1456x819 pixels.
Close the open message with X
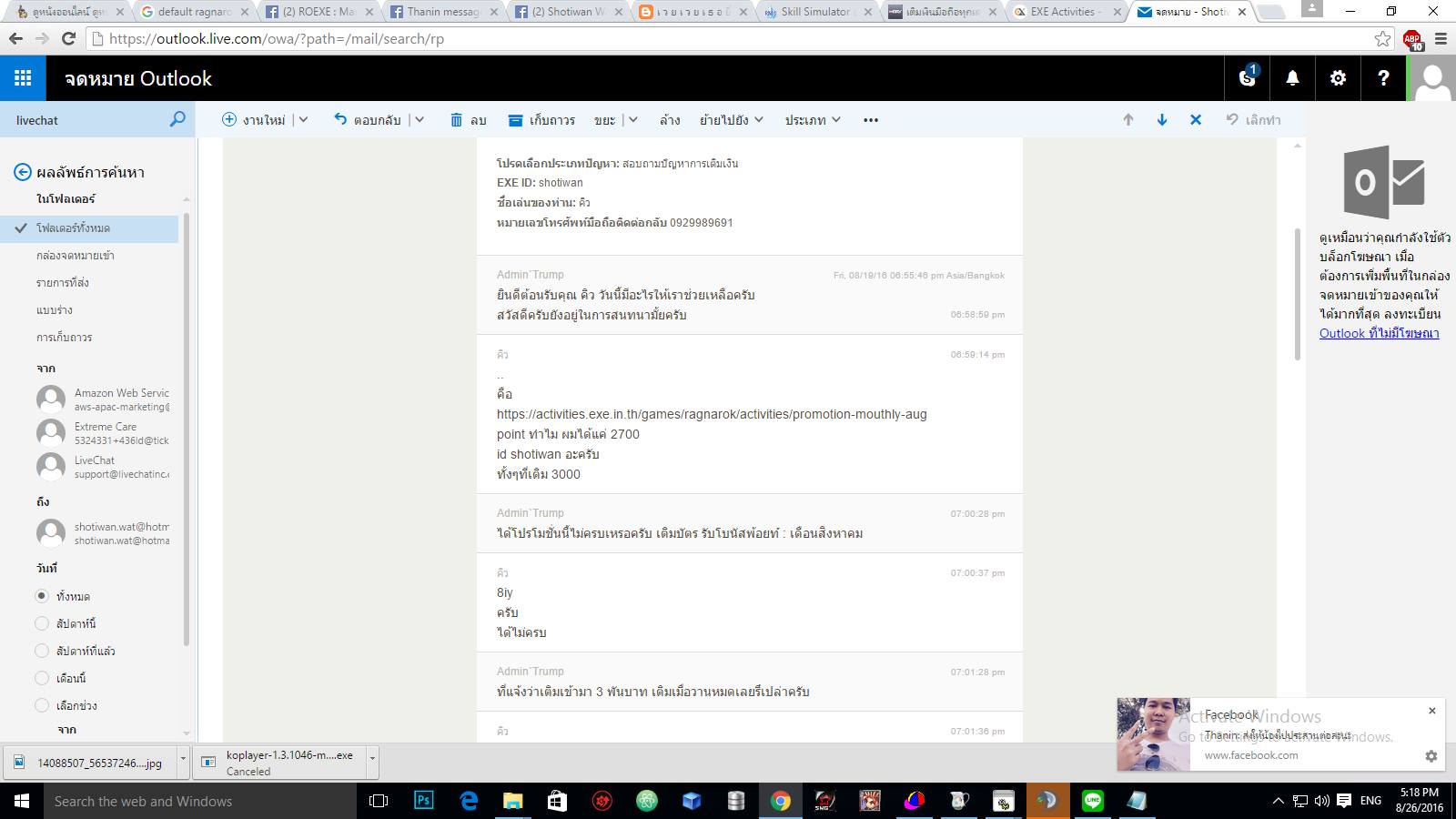point(1196,119)
